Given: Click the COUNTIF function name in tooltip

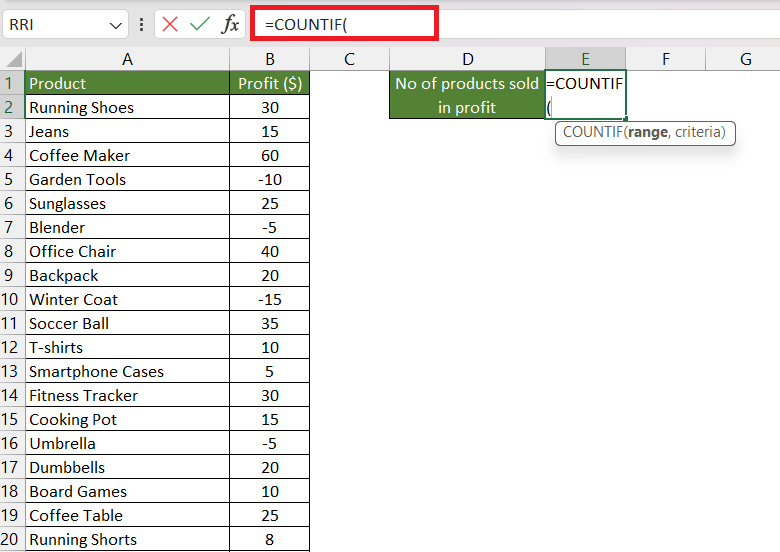Looking at the screenshot, I should click(592, 132).
